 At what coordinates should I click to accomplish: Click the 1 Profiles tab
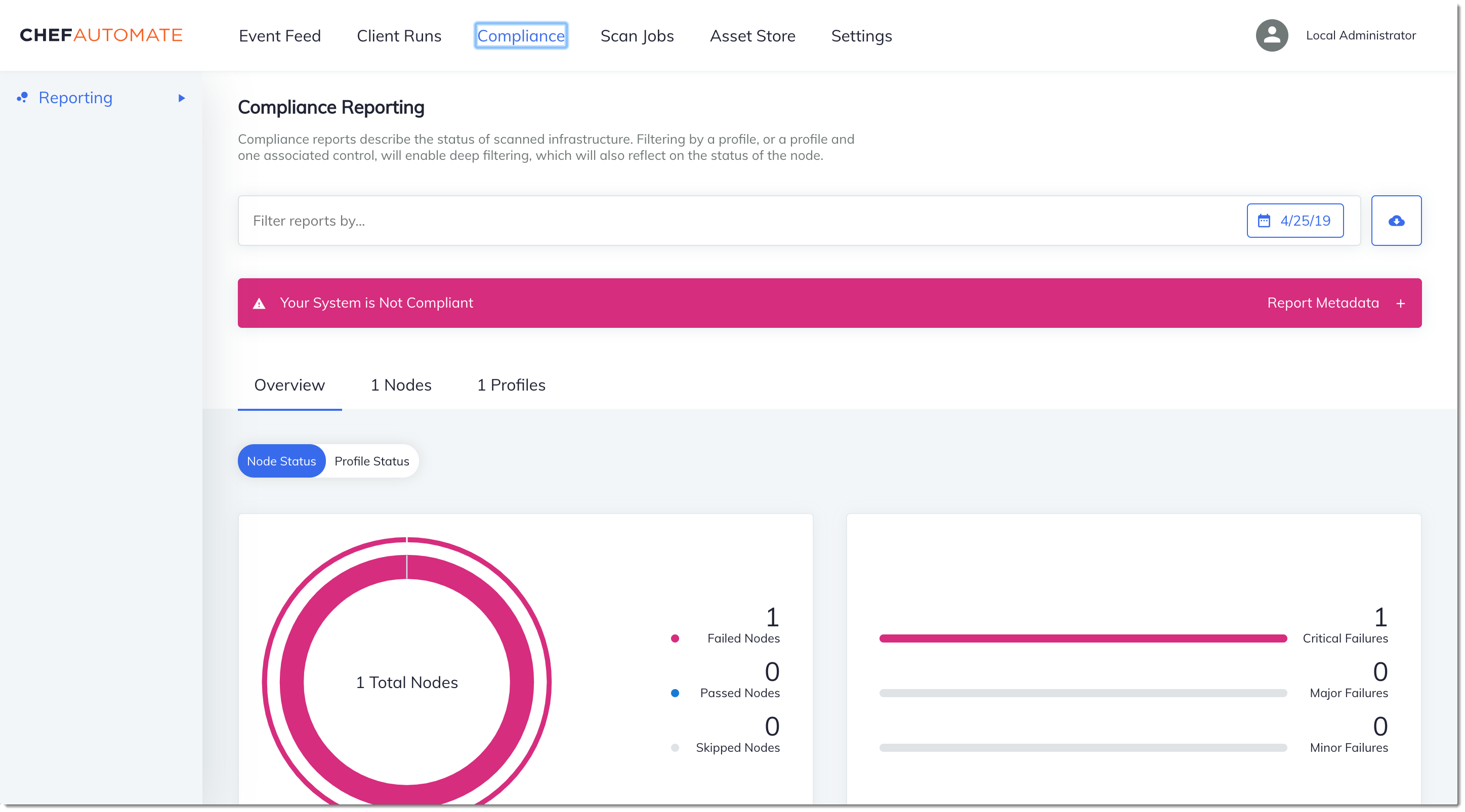tap(510, 384)
